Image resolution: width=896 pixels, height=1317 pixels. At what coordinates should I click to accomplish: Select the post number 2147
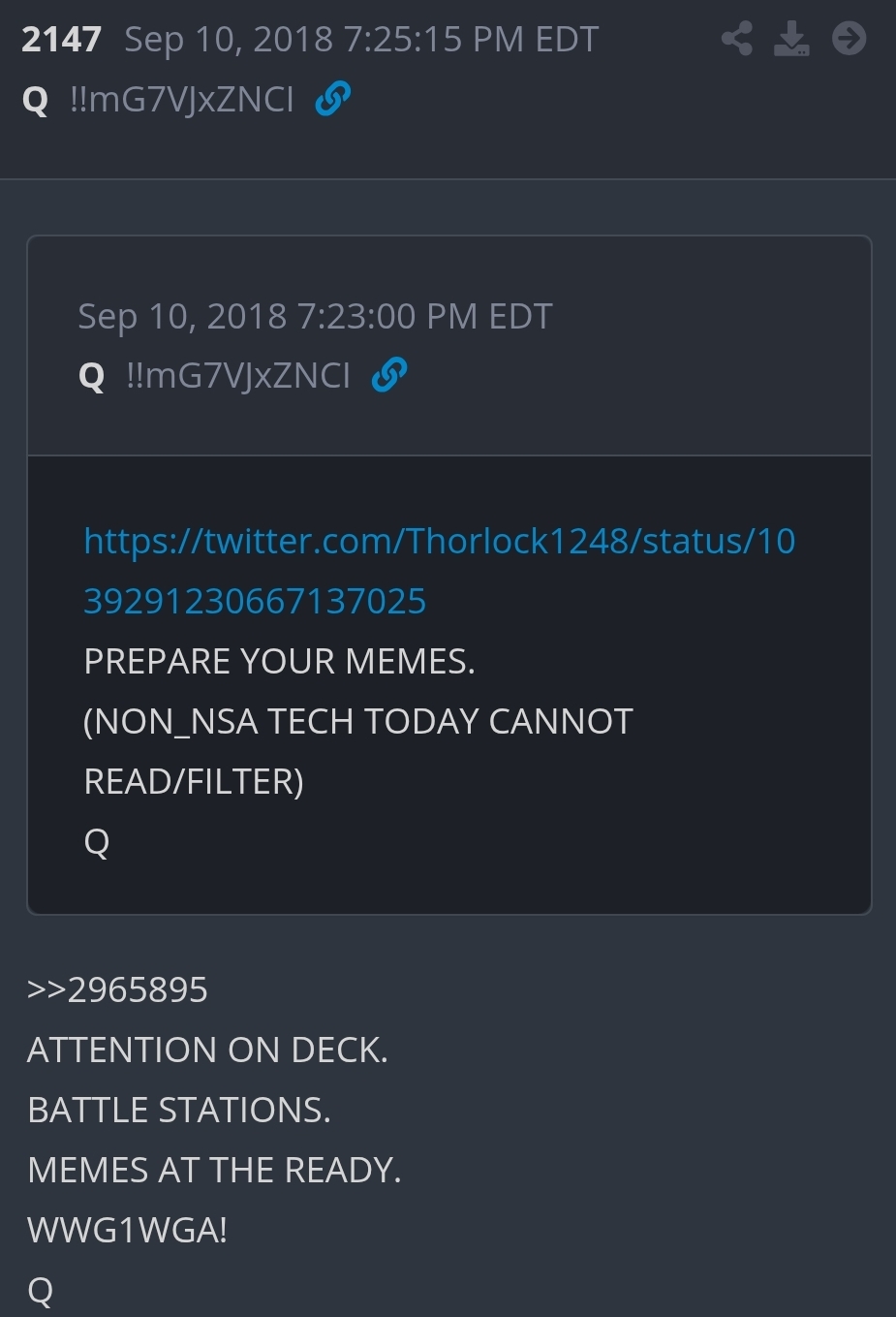click(61, 40)
